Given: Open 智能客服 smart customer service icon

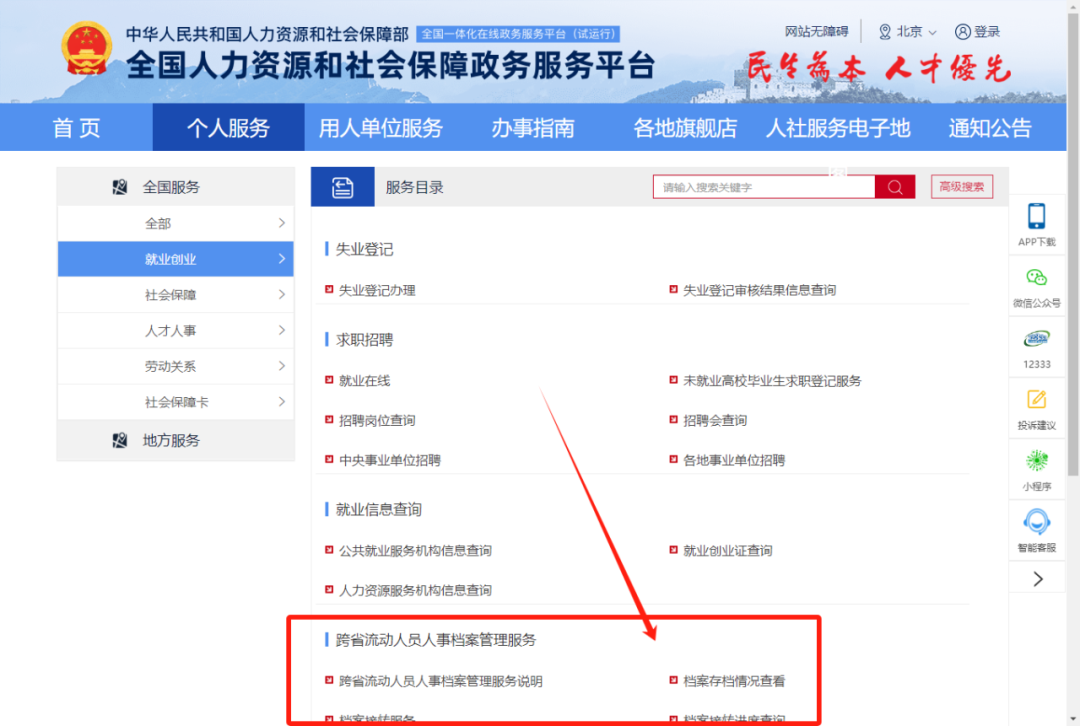Looking at the screenshot, I should click(x=1037, y=525).
